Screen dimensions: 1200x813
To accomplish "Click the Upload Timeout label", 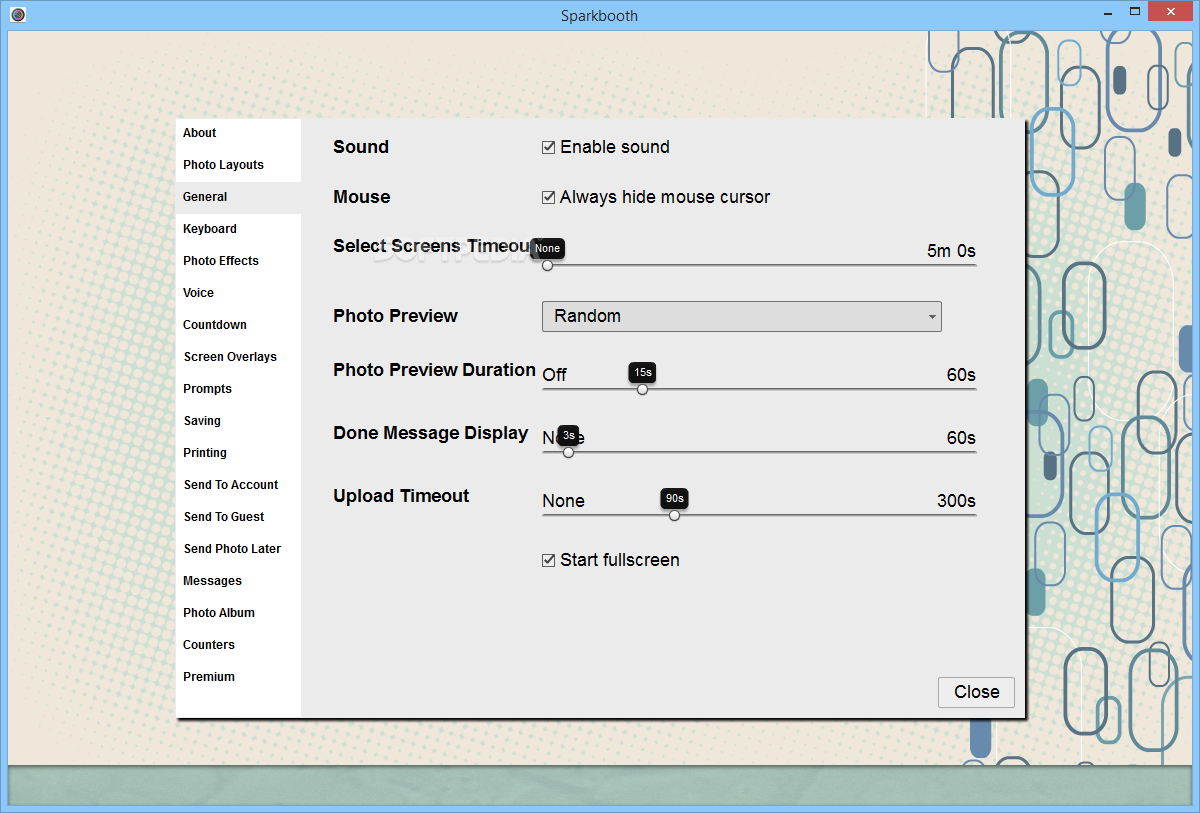I will 401,496.
